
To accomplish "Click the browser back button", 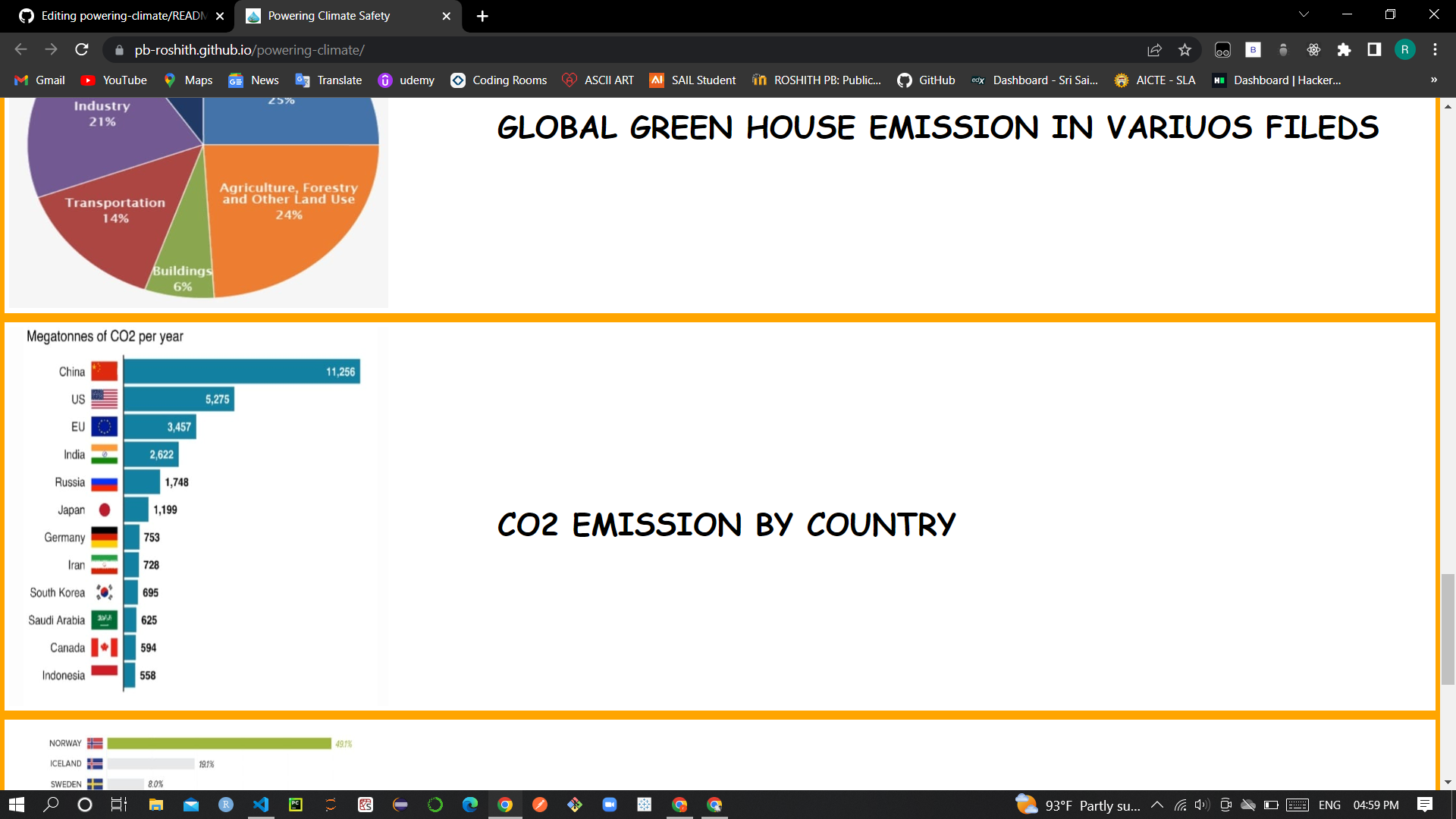I will click(x=20, y=50).
